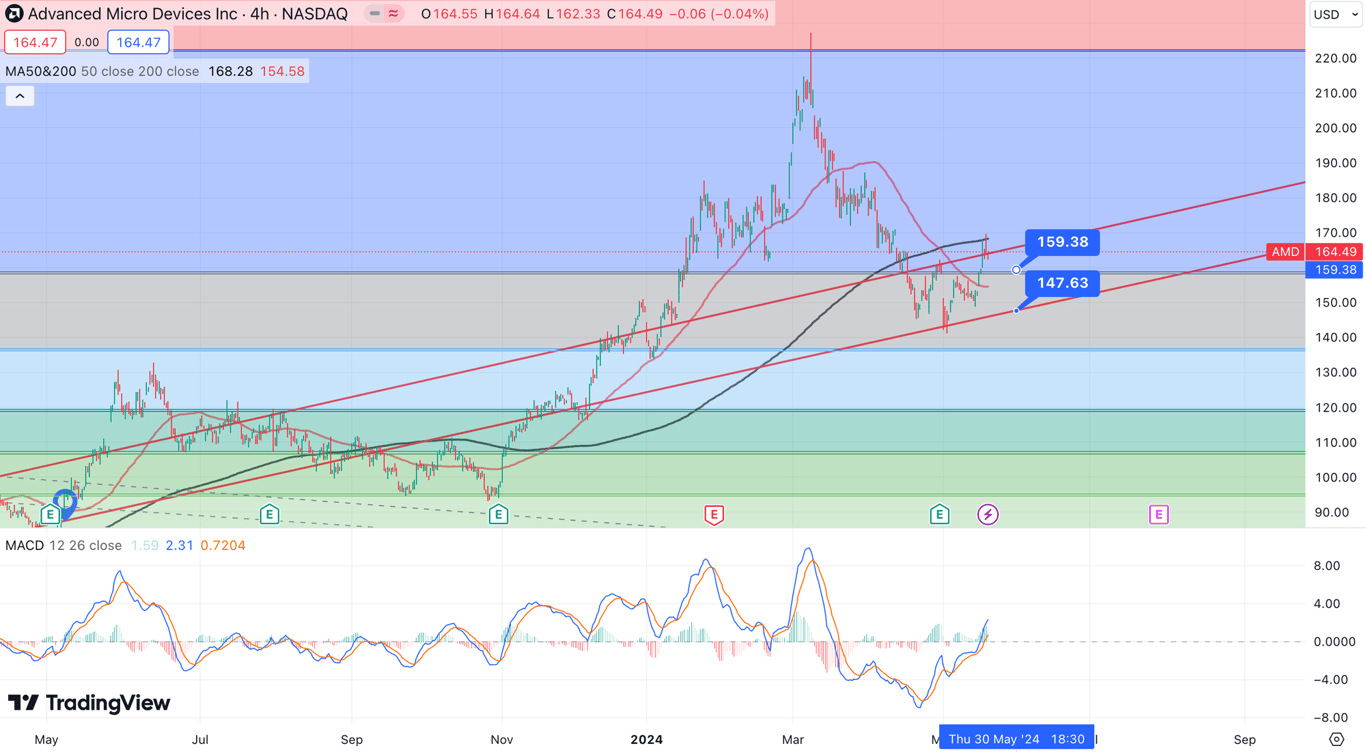Viewport: 1366px width, 752px height.
Task: Click the AMD company logo icon
Action: (14, 14)
